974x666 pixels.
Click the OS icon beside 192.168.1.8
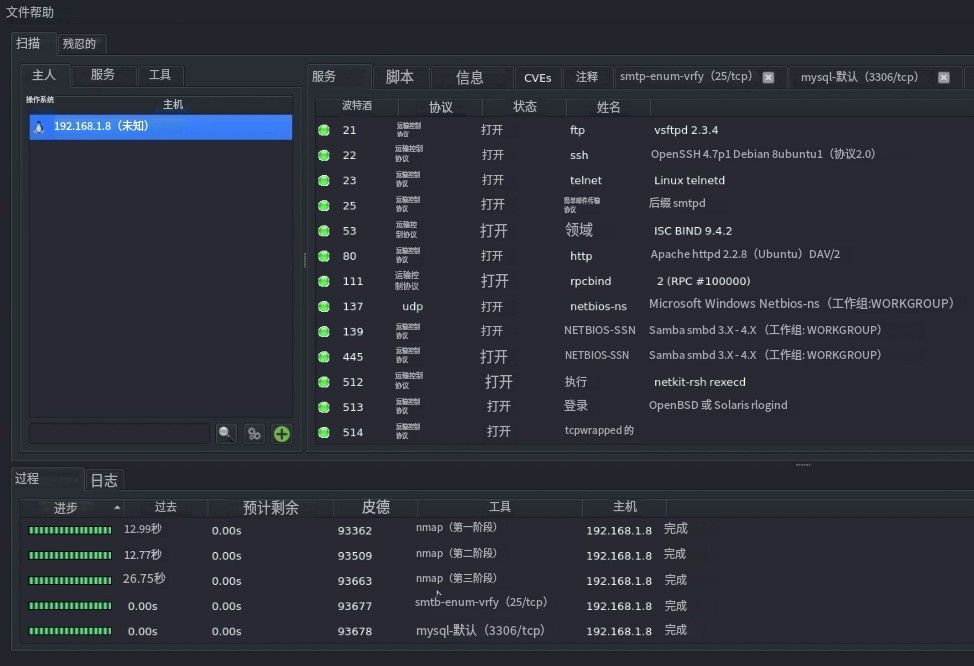click(38, 127)
